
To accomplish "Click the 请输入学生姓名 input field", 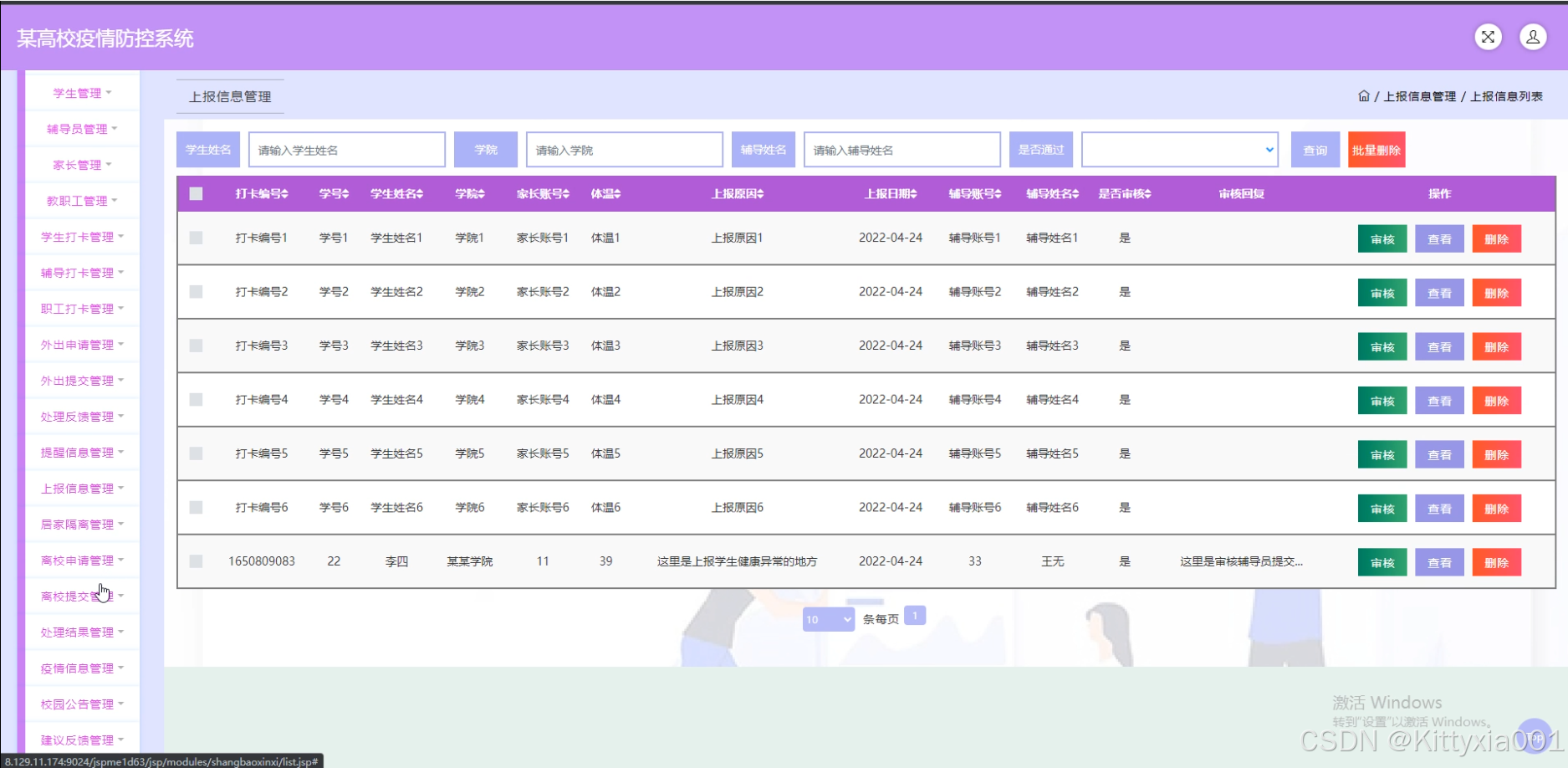I will coord(346,150).
